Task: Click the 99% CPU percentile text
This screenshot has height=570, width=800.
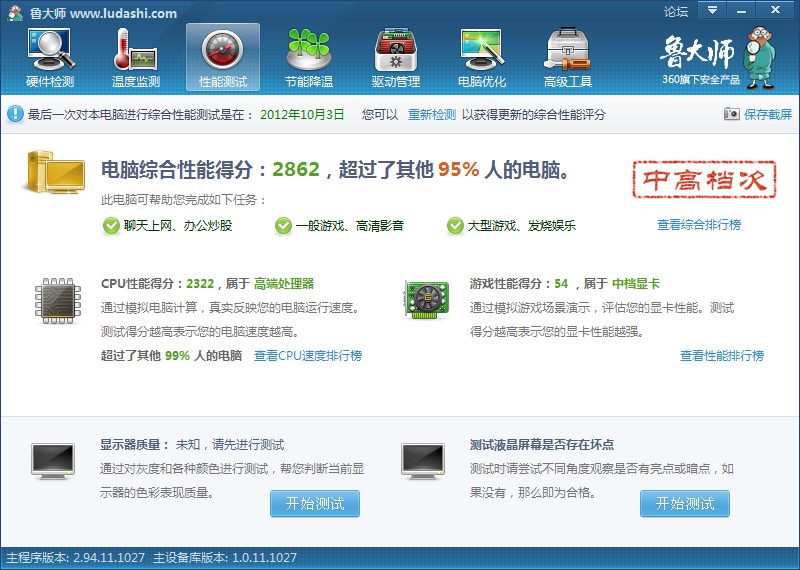Action: click(177, 355)
